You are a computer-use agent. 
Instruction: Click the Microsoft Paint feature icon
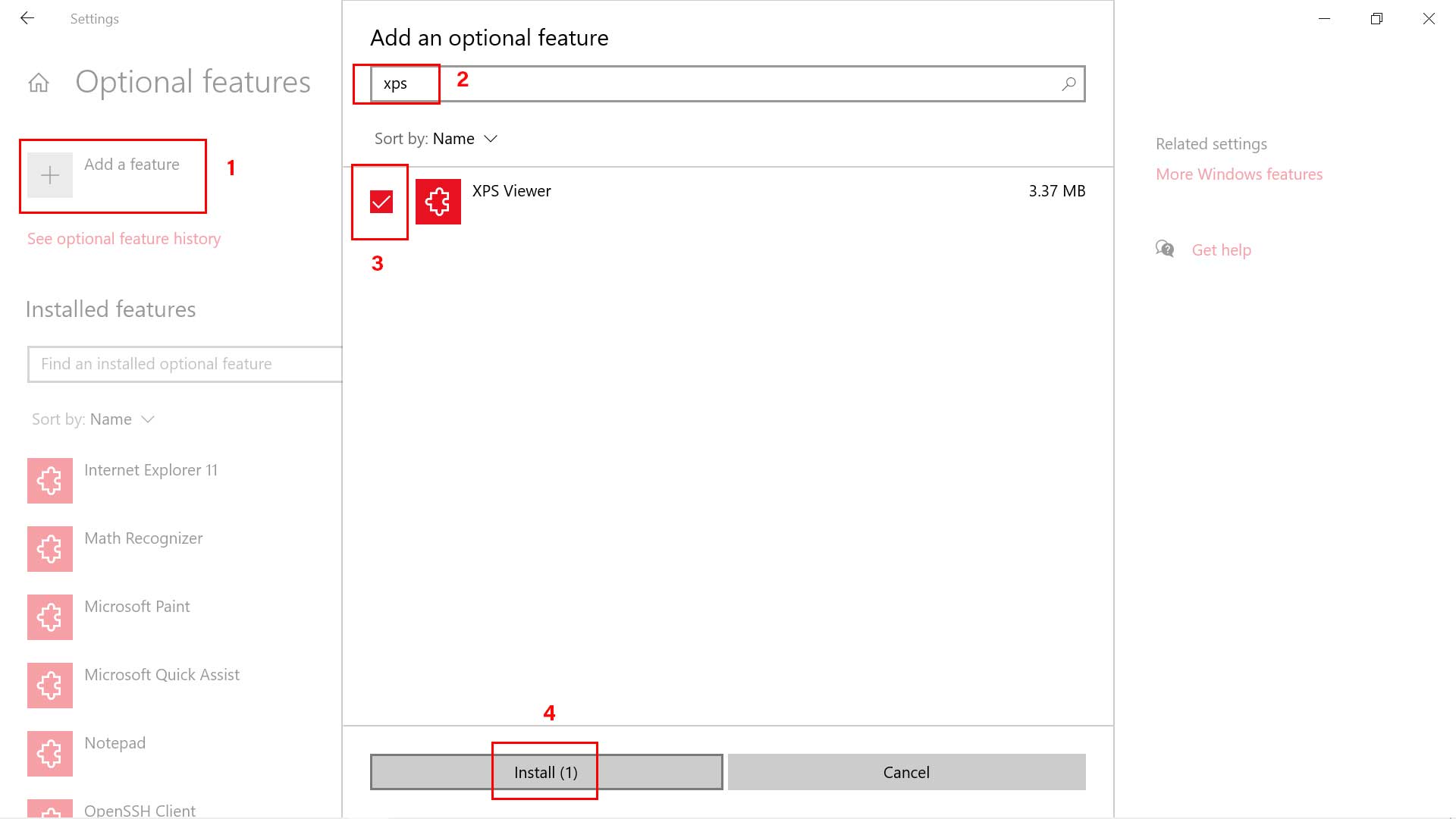coord(50,617)
